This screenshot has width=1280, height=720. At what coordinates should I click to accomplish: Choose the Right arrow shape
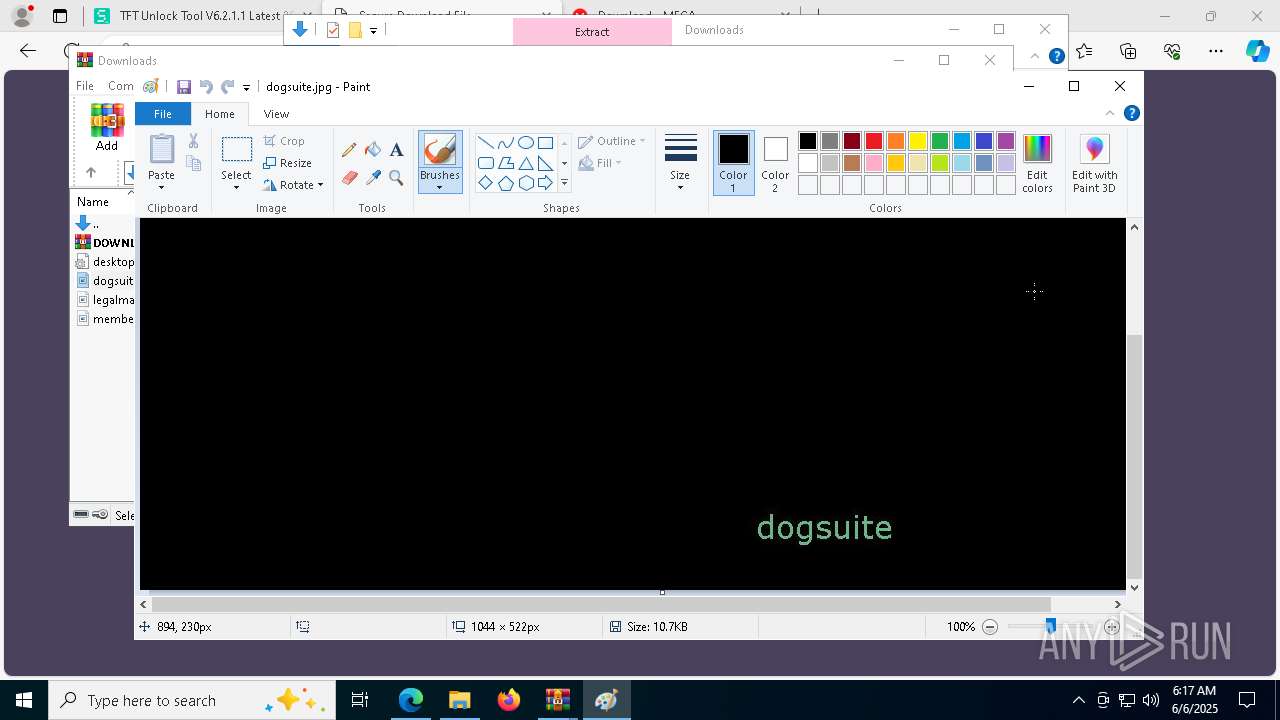545,183
